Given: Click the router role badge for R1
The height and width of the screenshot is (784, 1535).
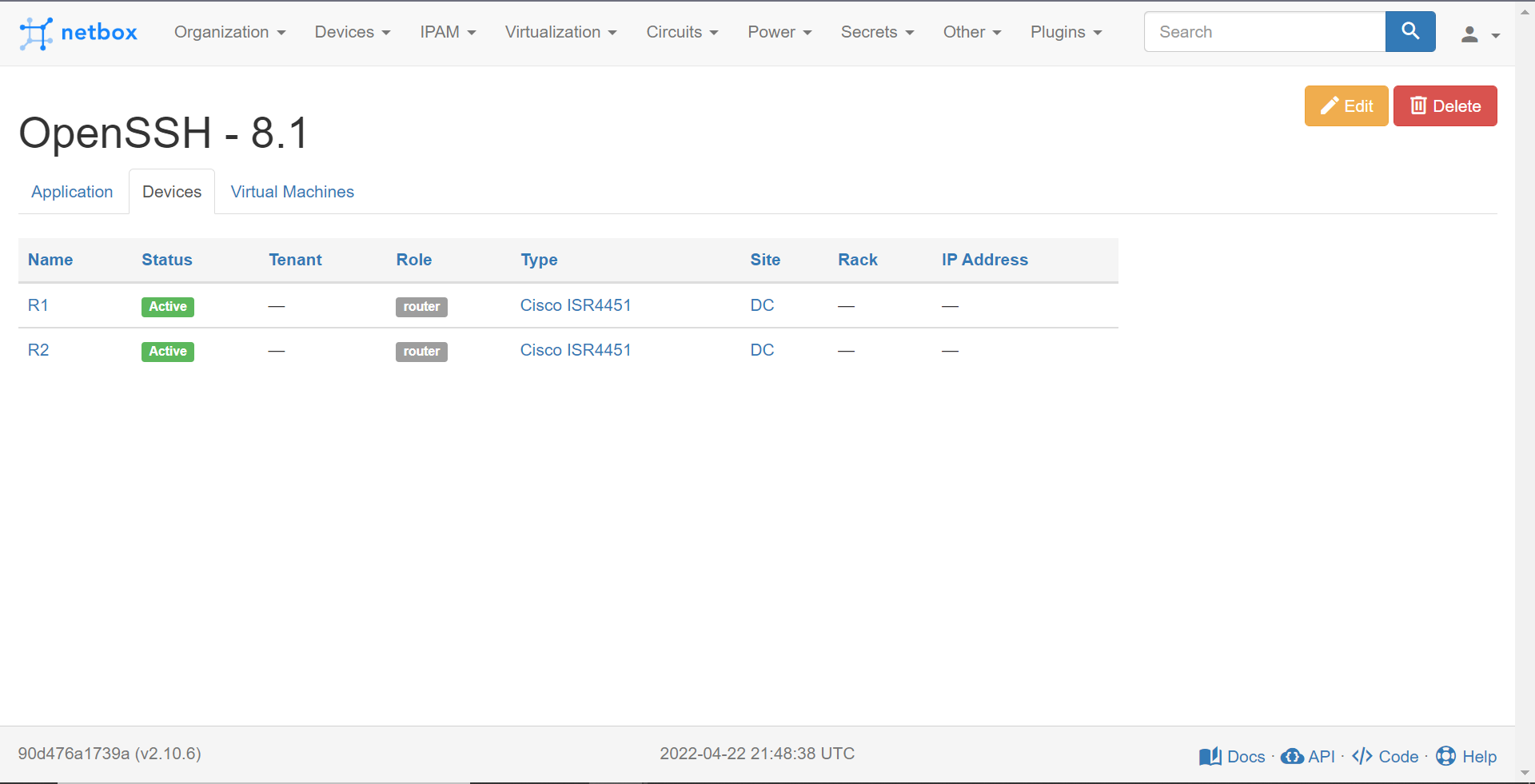Looking at the screenshot, I should click(x=421, y=307).
